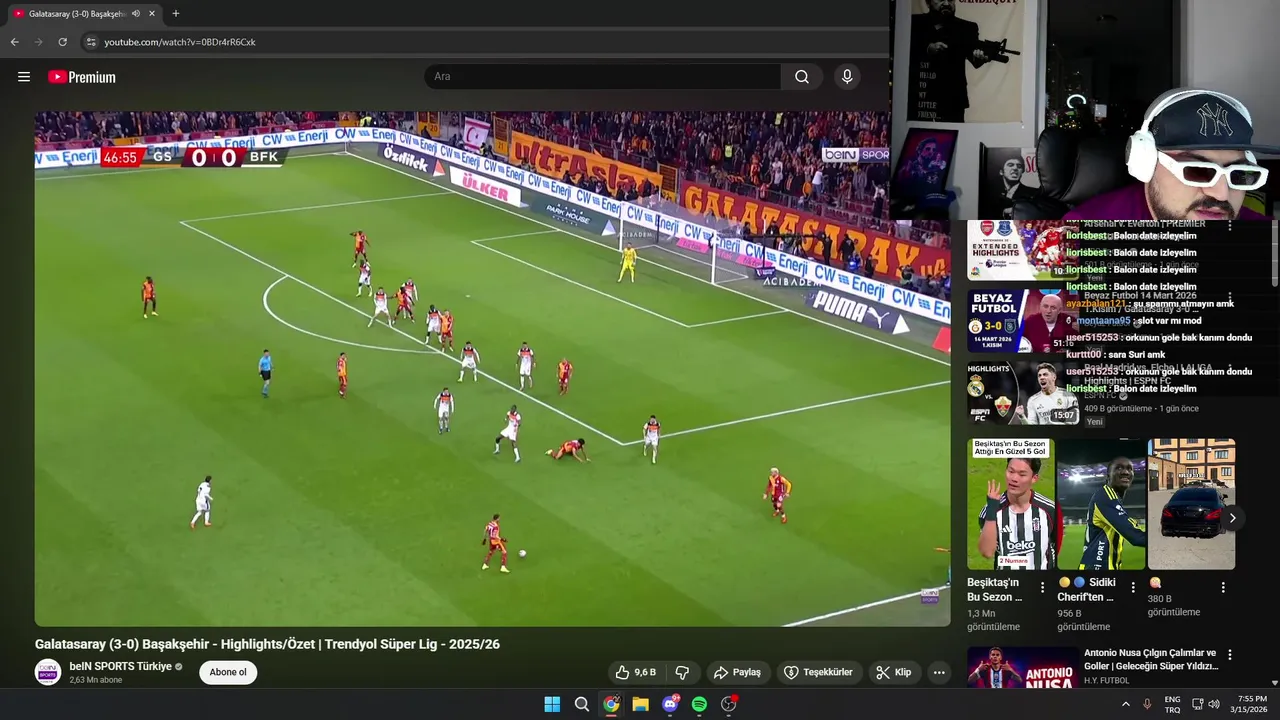Screen dimensions: 1280x720
Task: Open Arsenal Extended Highlights video thumbnail
Action: coord(1022,250)
